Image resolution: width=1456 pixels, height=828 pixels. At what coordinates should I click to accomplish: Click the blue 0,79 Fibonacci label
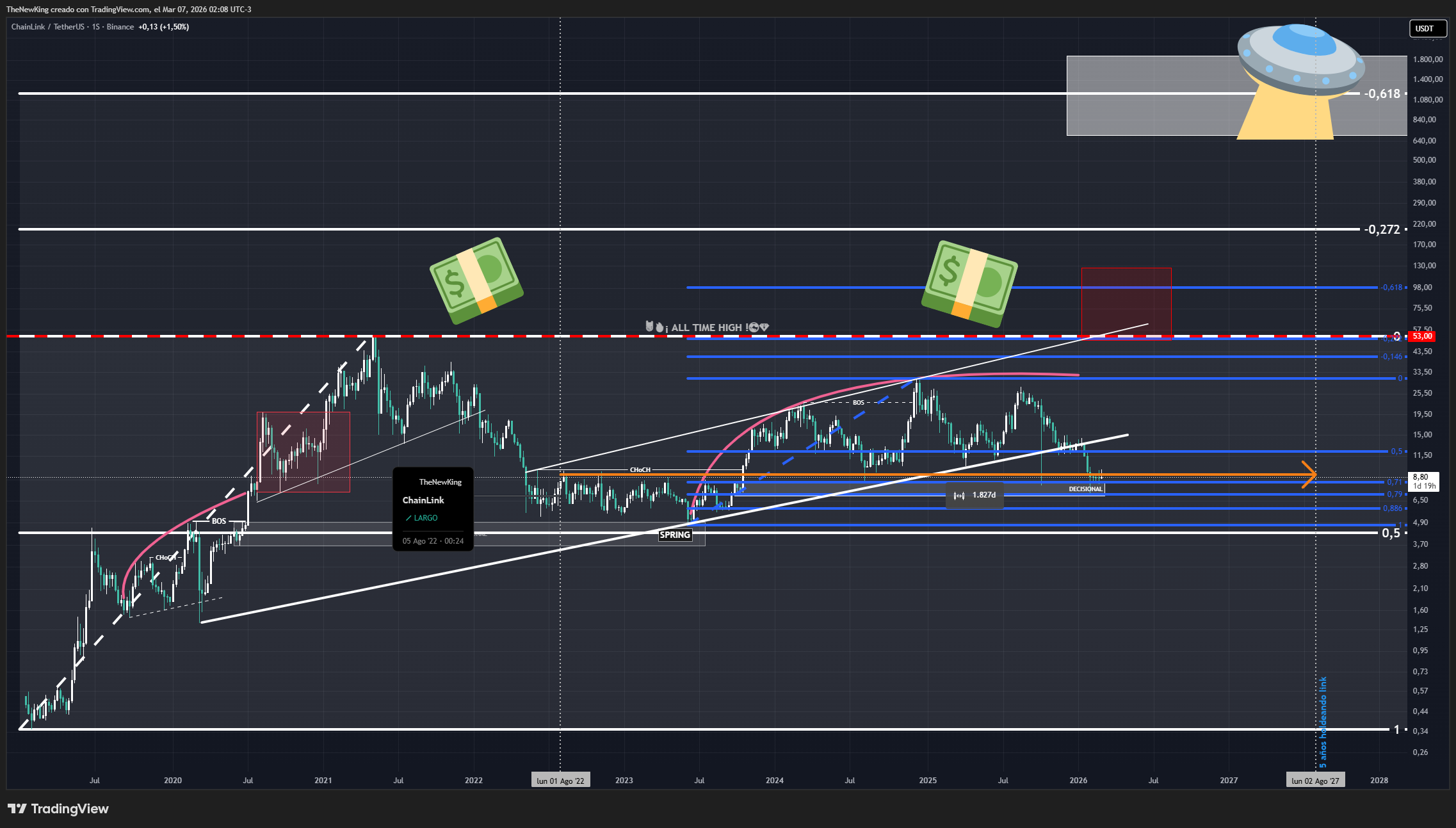[1395, 494]
